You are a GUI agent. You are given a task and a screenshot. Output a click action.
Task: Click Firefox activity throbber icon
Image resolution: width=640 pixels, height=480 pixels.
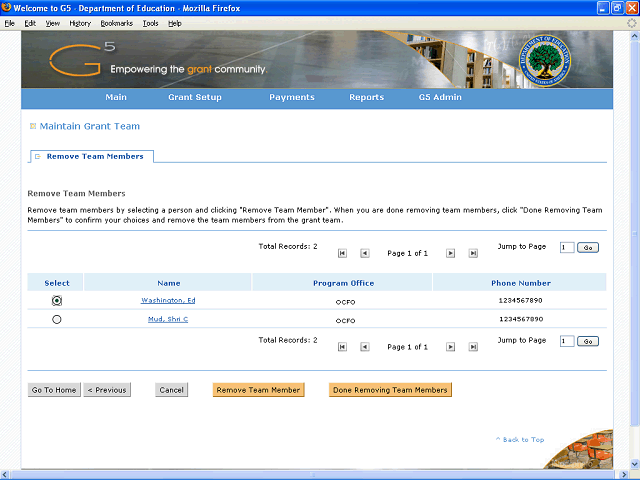pyautogui.click(x=631, y=23)
